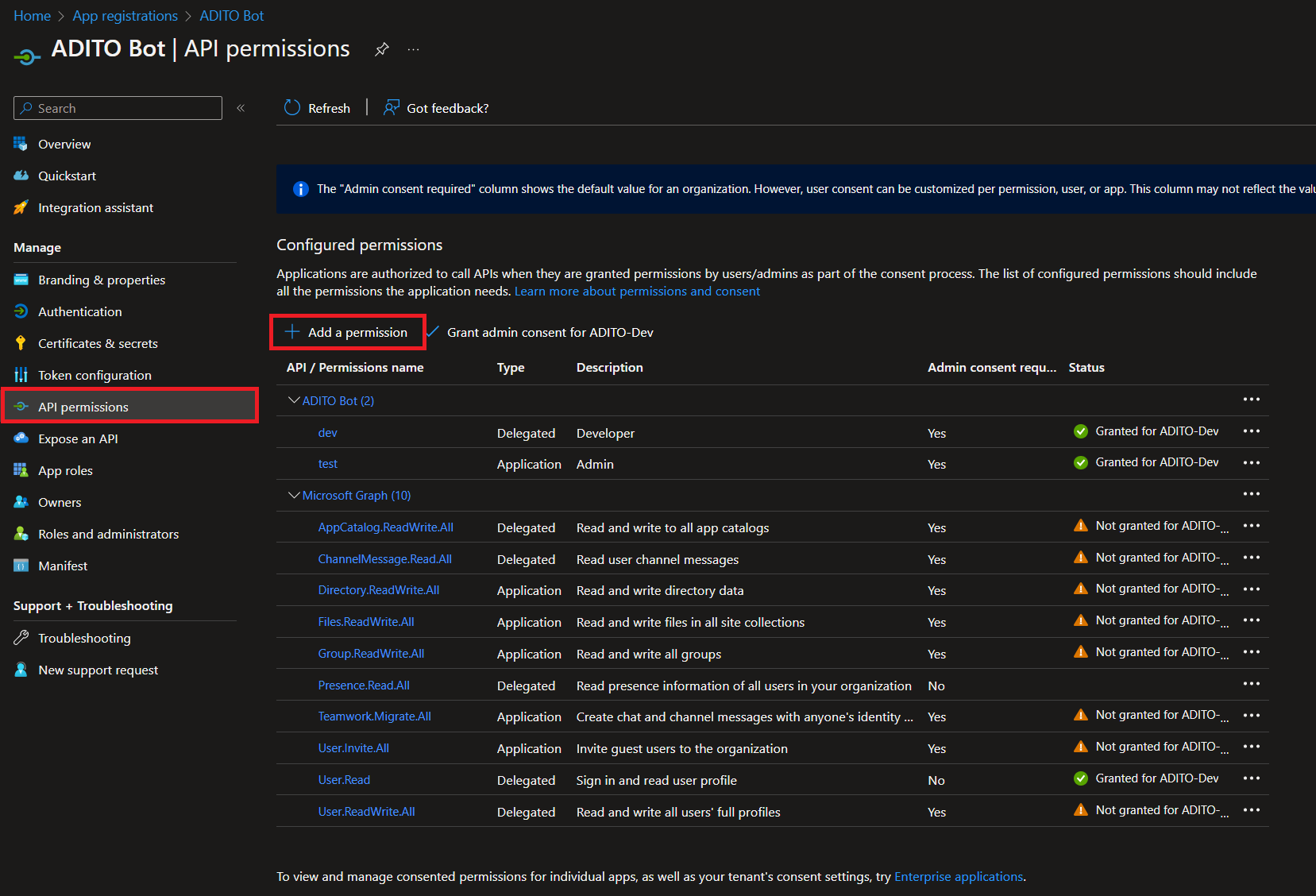Click green granted check on User.Read row

1081,778
